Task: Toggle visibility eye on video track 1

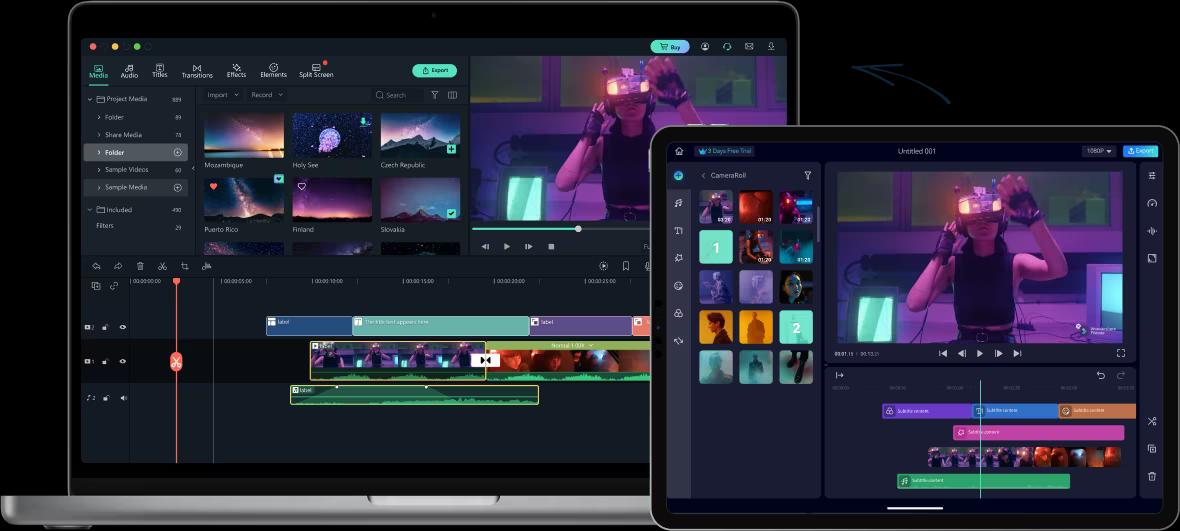Action: coord(123,361)
